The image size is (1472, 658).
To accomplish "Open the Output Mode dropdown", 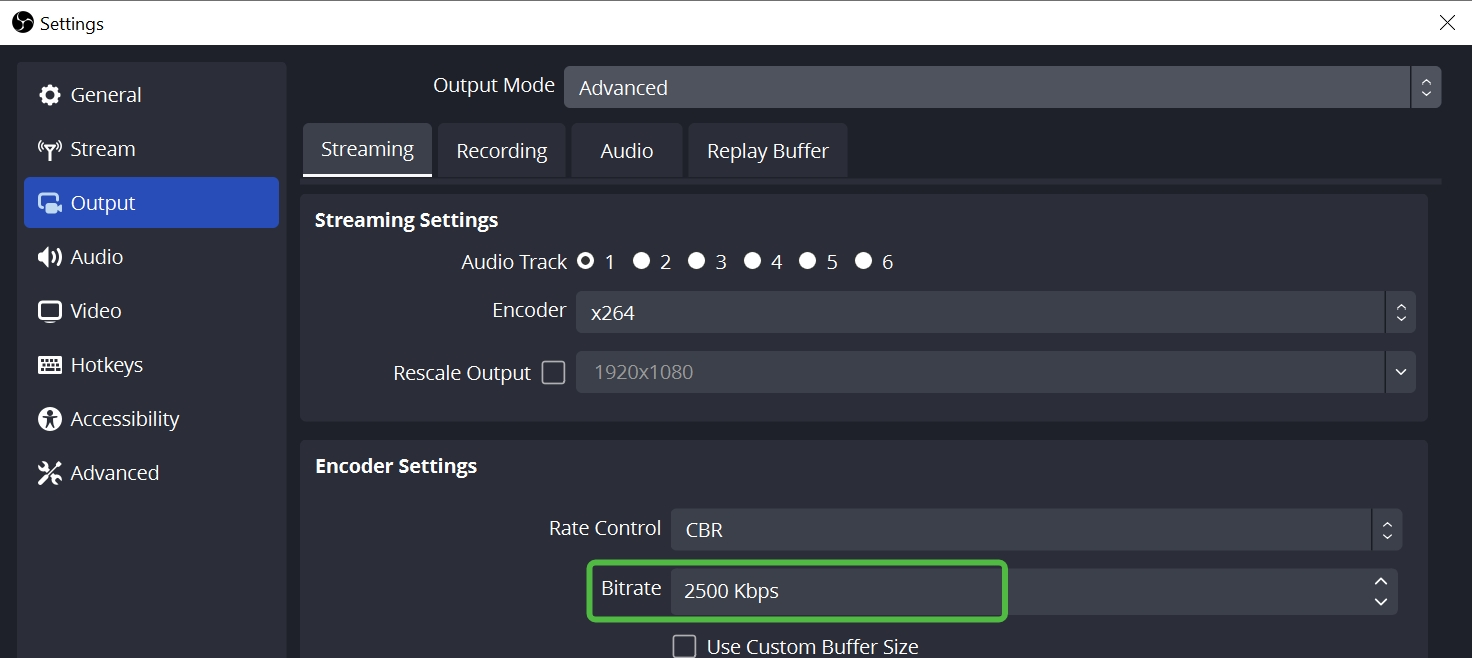I will pyautogui.click(x=1002, y=88).
